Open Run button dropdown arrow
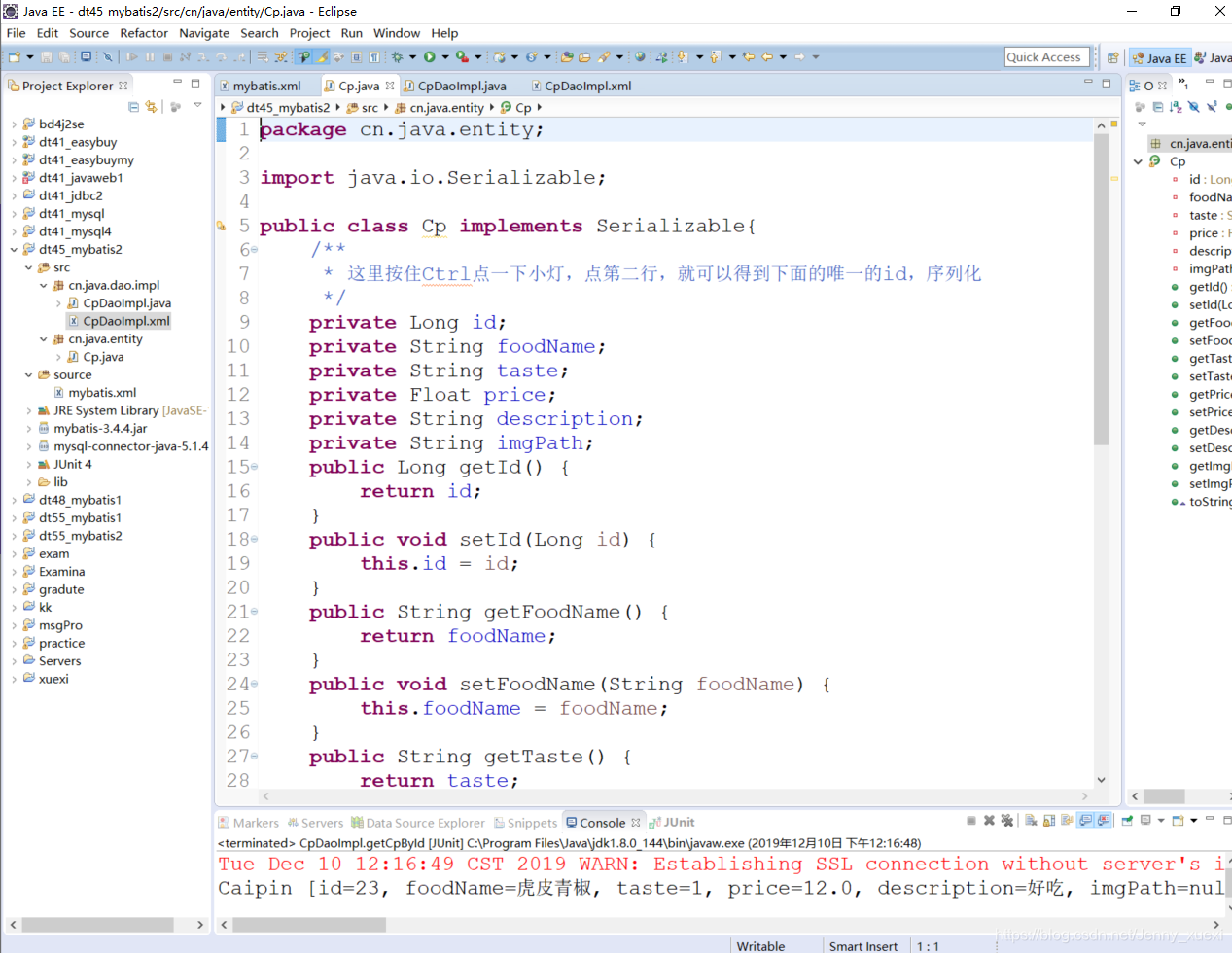This screenshot has height=953, width=1232. click(444, 57)
